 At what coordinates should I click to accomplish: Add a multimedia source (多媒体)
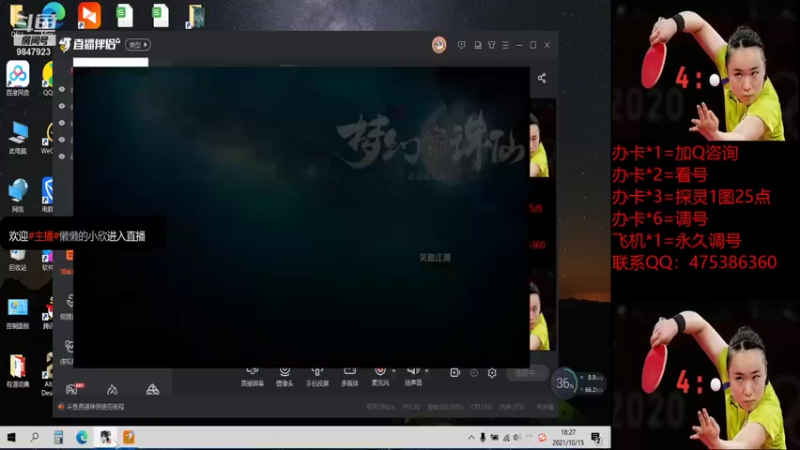[x=349, y=377]
